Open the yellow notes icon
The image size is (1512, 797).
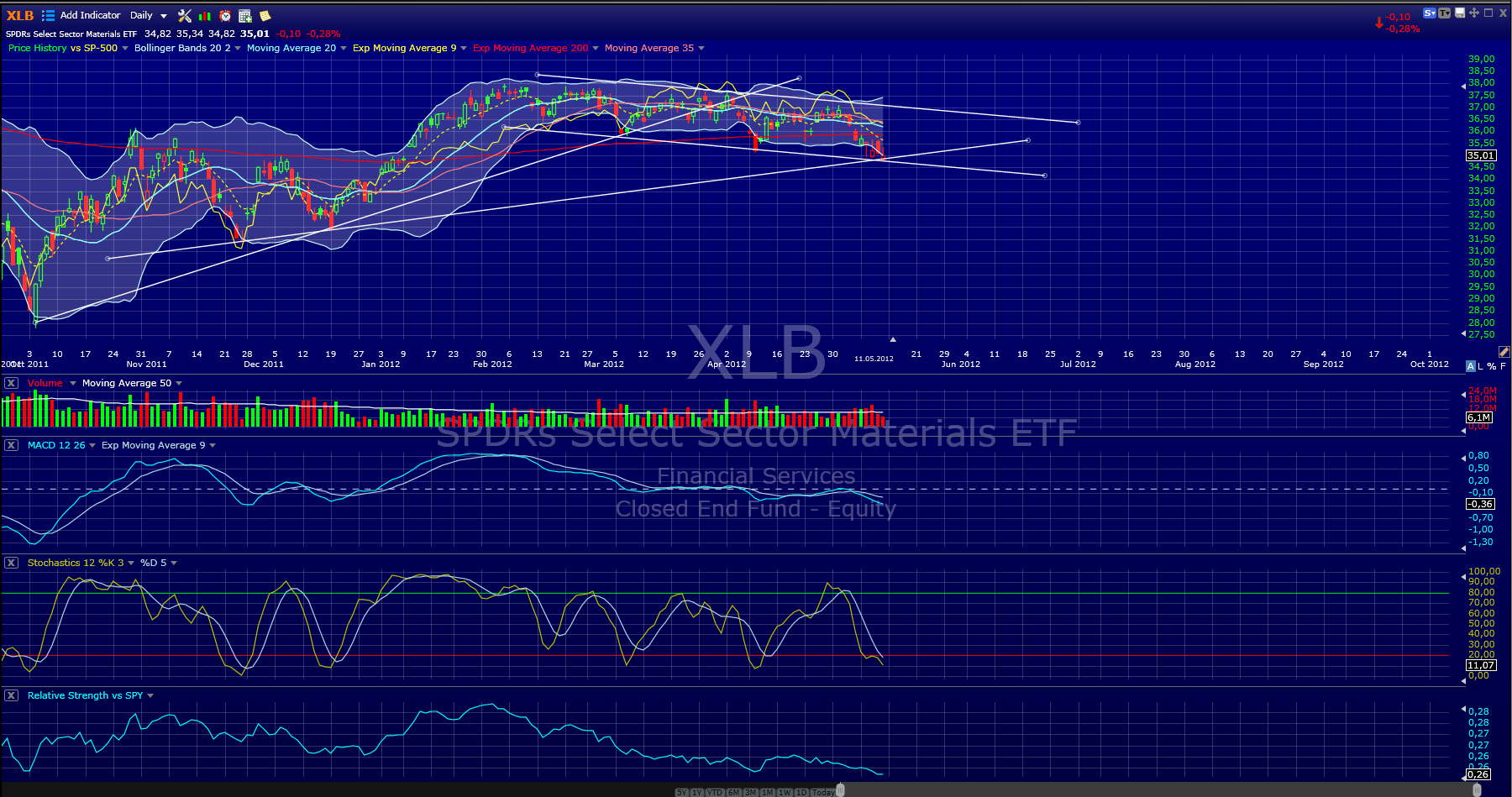point(265,15)
